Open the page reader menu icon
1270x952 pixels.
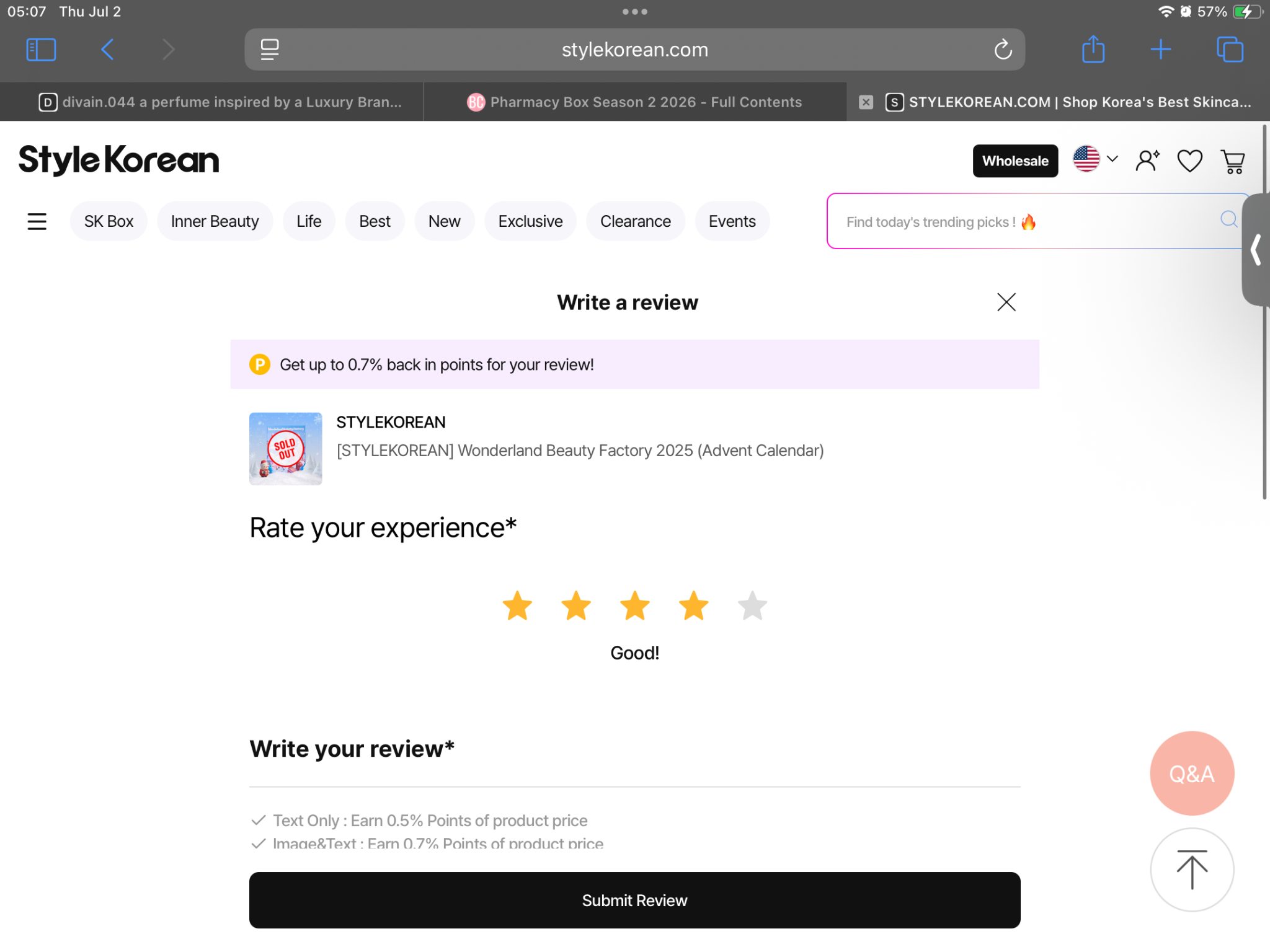[270, 50]
